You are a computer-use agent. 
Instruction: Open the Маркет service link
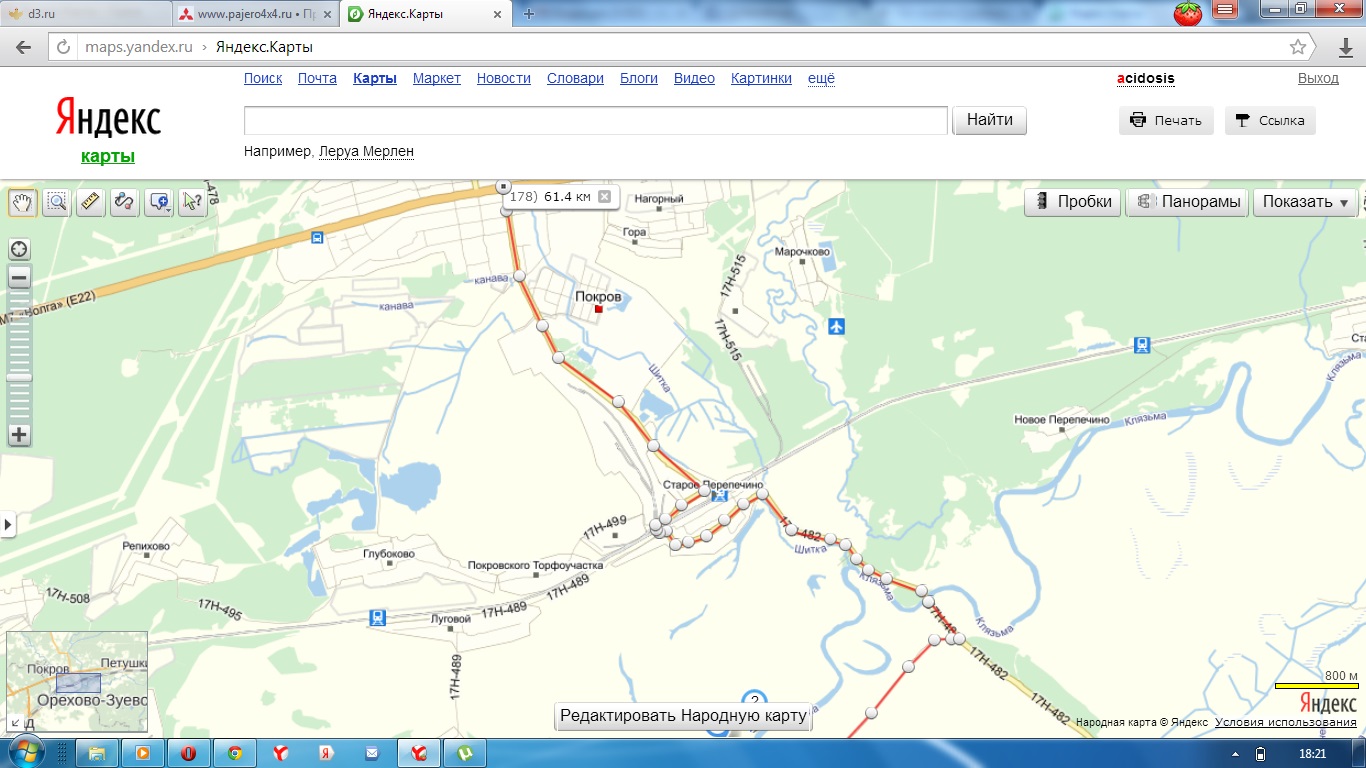click(x=436, y=78)
